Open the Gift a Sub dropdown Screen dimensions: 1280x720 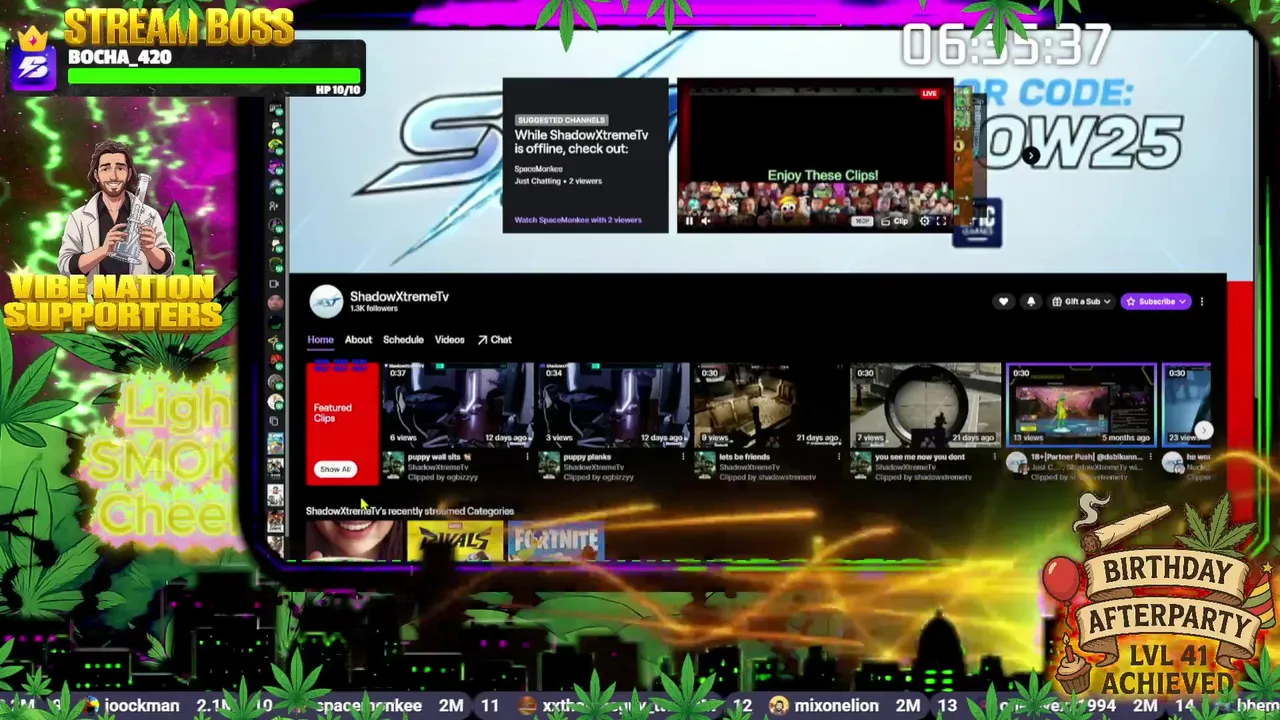tap(1080, 301)
